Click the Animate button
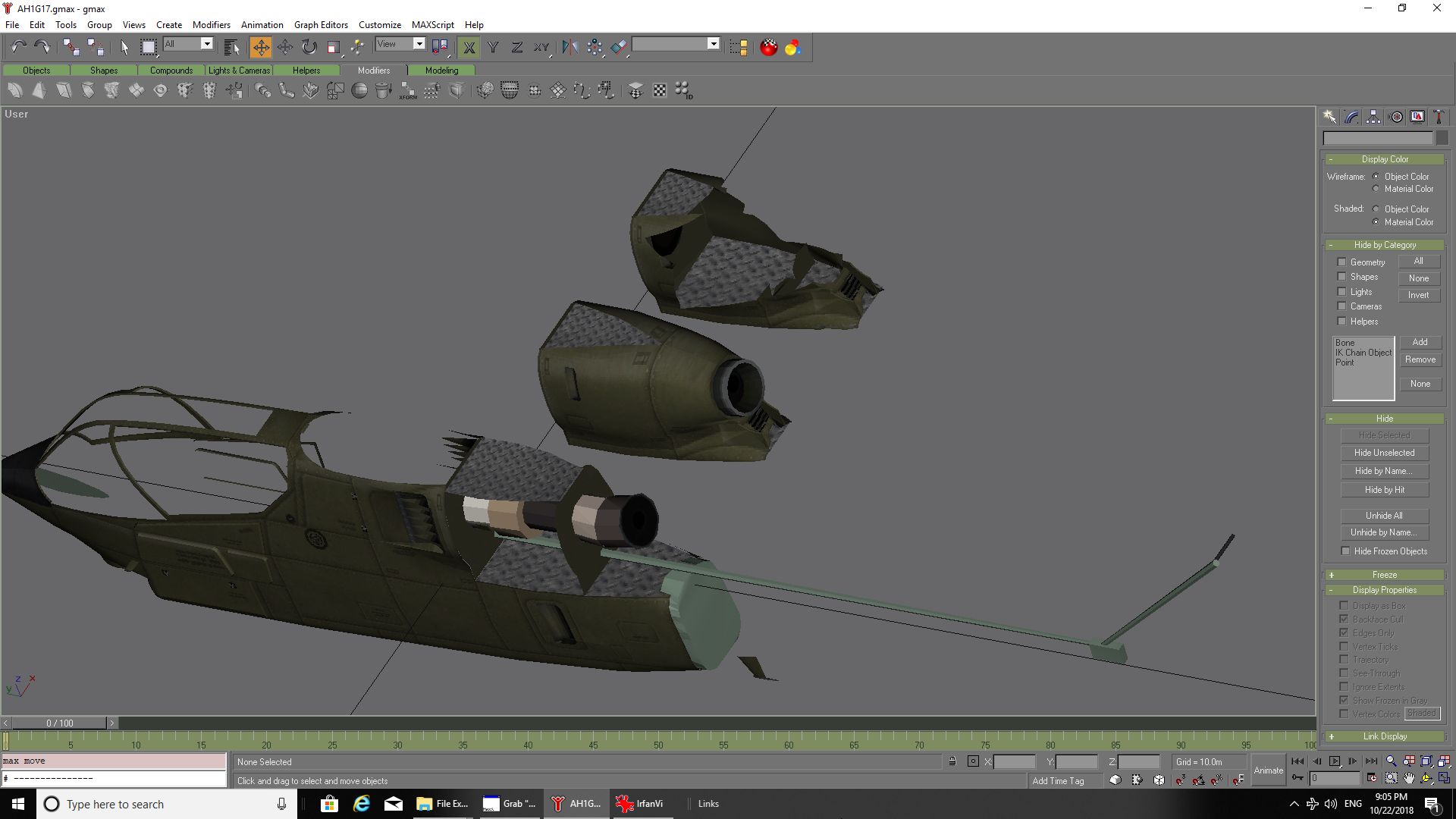The image size is (1456, 819). [x=1268, y=770]
